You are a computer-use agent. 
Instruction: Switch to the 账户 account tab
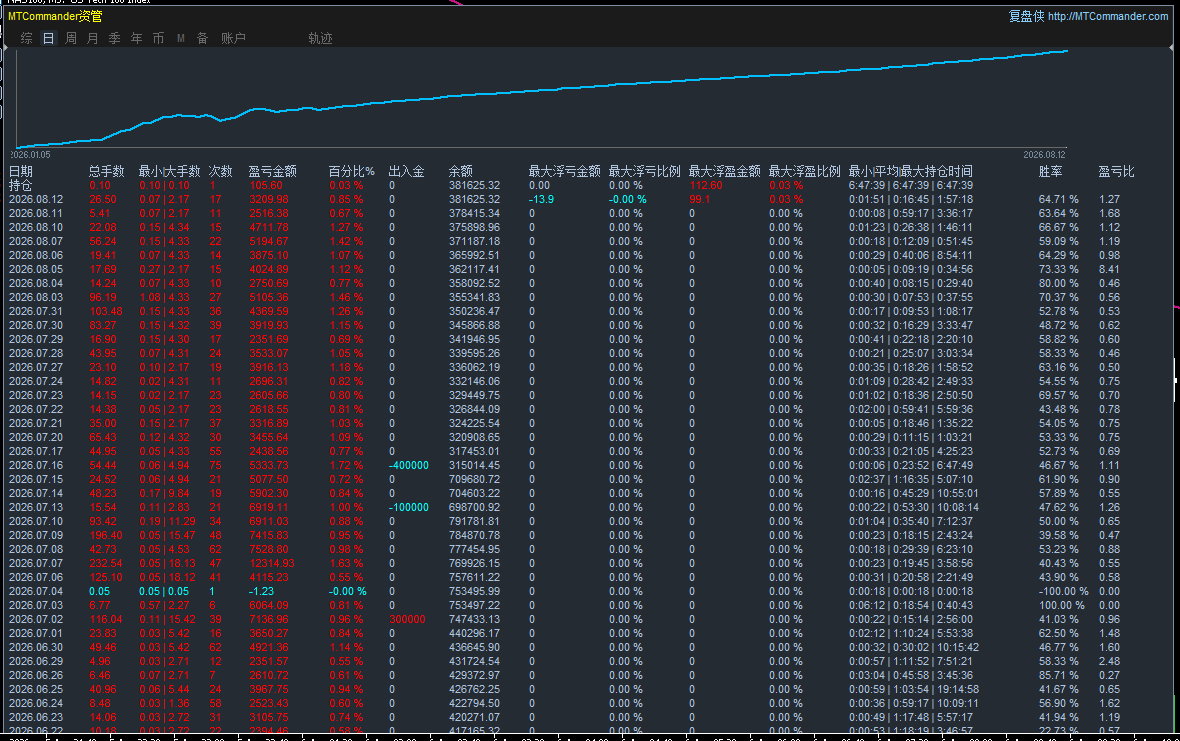233,38
